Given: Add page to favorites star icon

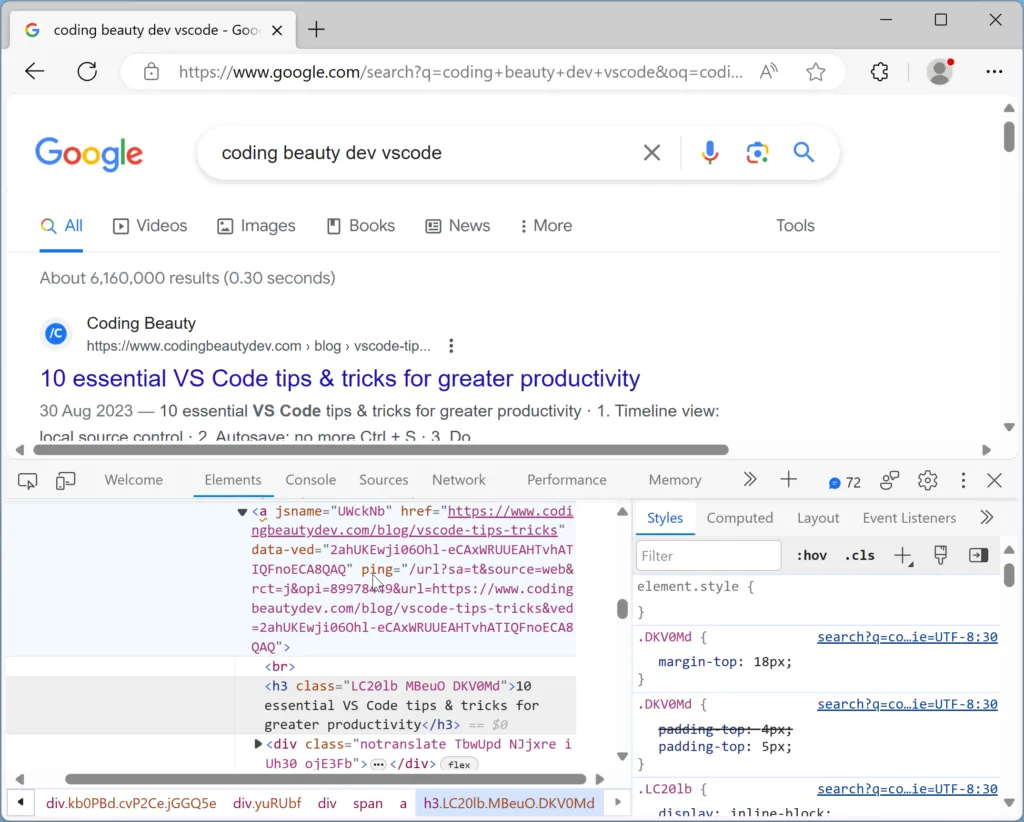Looking at the screenshot, I should [816, 71].
